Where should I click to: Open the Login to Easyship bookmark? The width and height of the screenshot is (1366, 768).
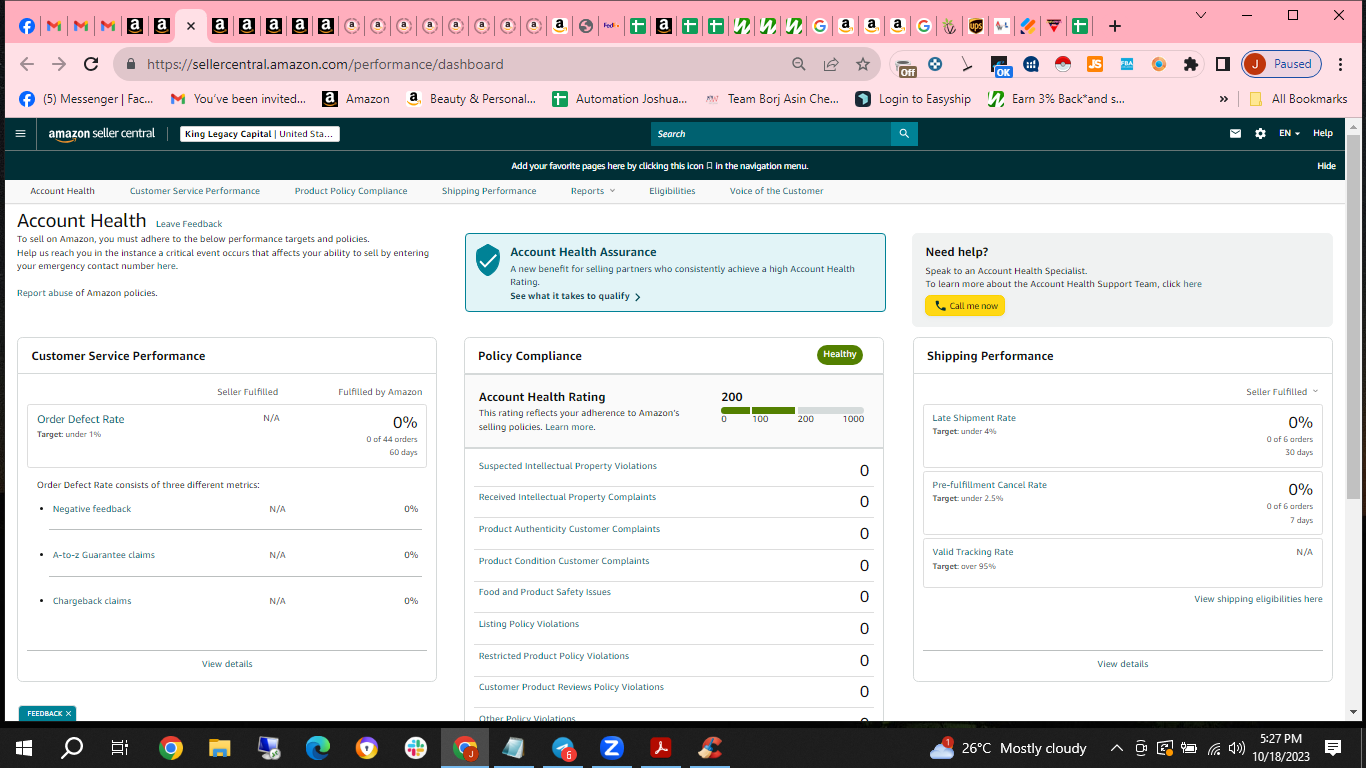click(x=913, y=99)
